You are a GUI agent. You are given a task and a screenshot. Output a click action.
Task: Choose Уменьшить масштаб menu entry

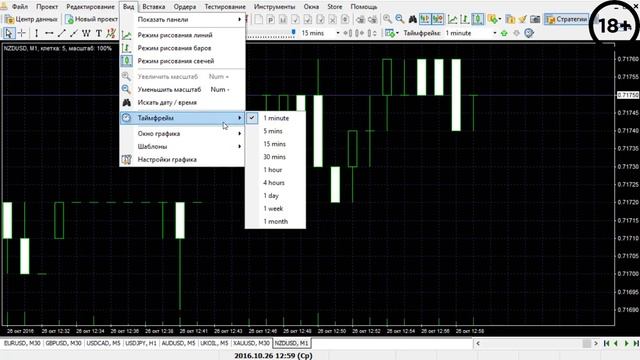pos(182,89)
